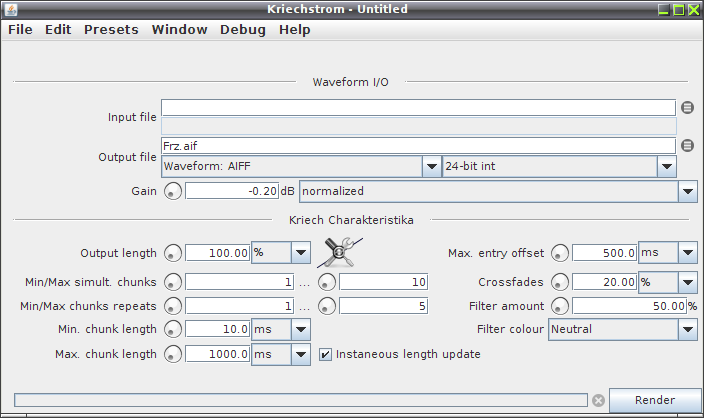Click the Max. entry offset field 500.0
This screenshot has height=418, width=704.
tap(604, 253)
